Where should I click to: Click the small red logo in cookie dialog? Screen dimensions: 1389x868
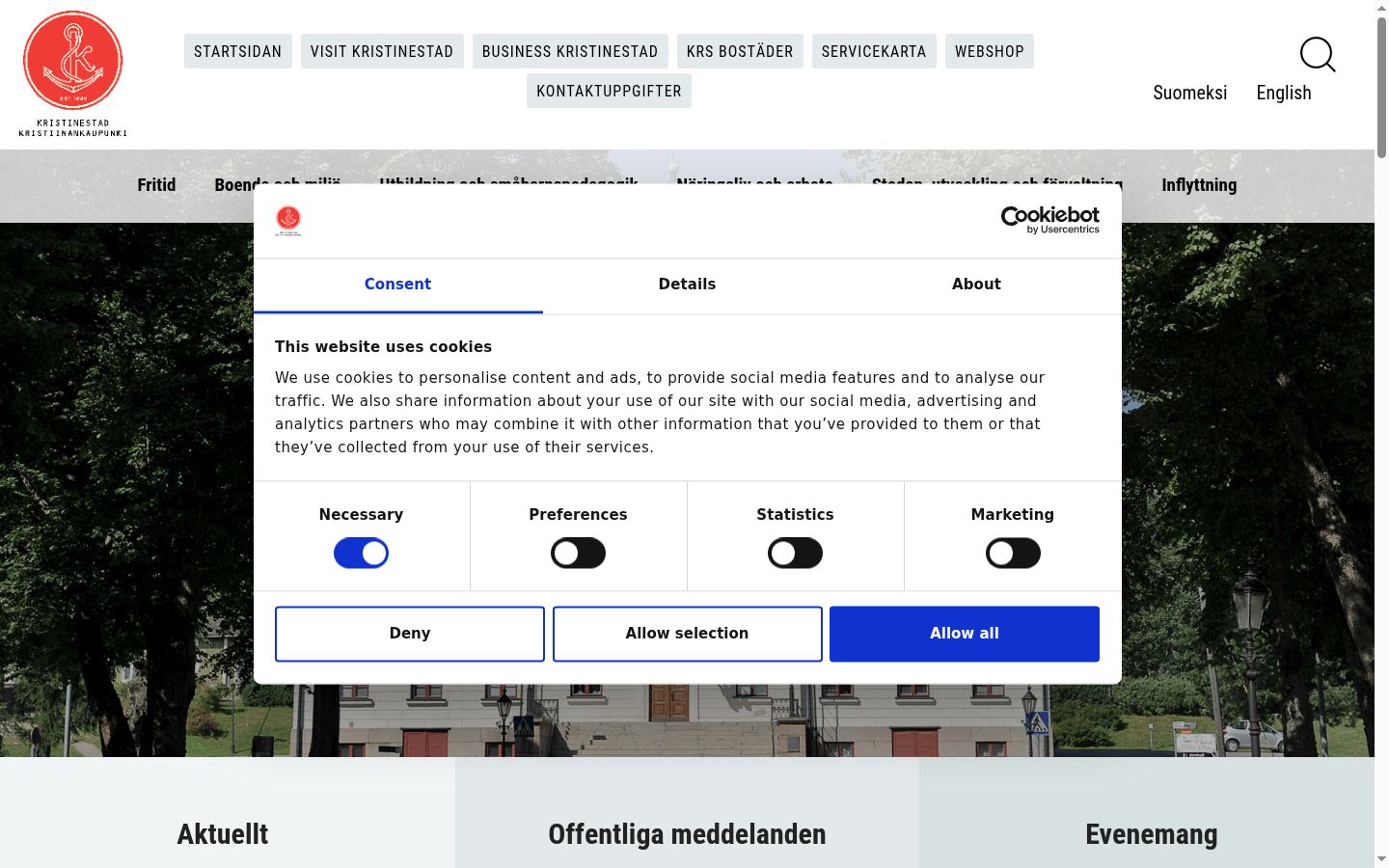point(288,221)
